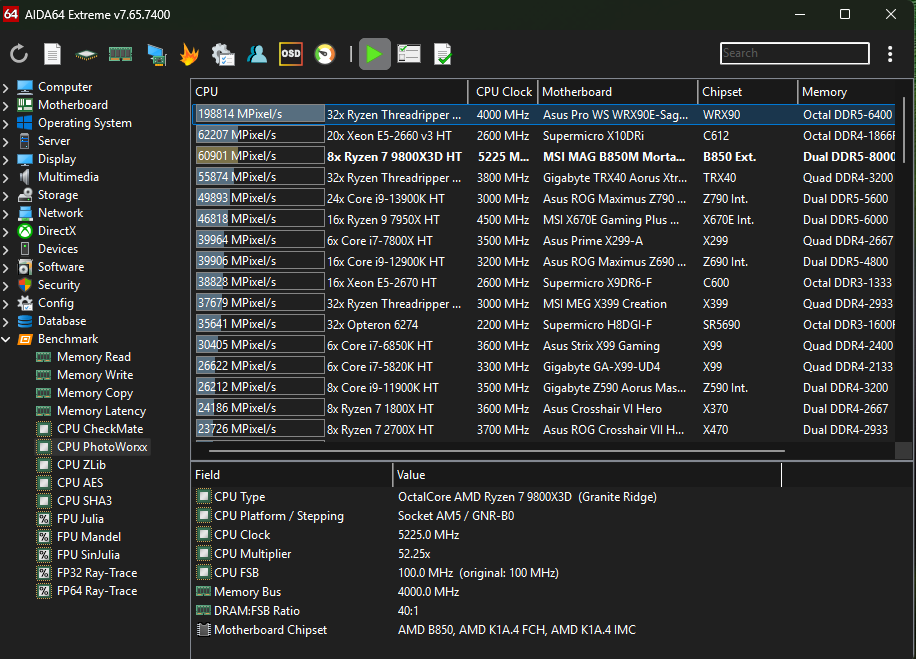Open the FPU Julia benchmark
The width and height of the screenshot is (916, 659).
click(80, 519)
